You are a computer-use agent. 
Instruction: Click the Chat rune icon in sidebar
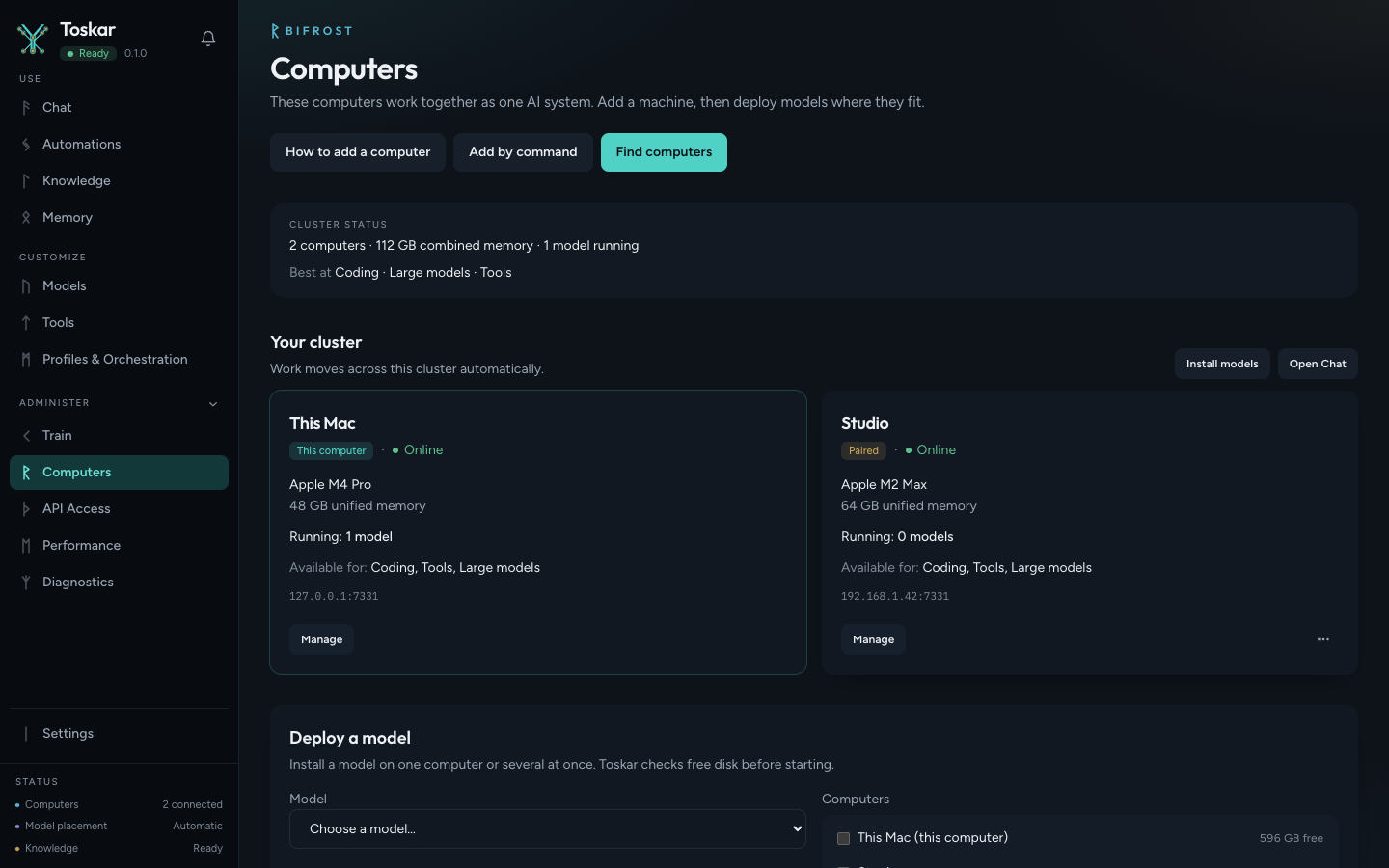point(26,108)
